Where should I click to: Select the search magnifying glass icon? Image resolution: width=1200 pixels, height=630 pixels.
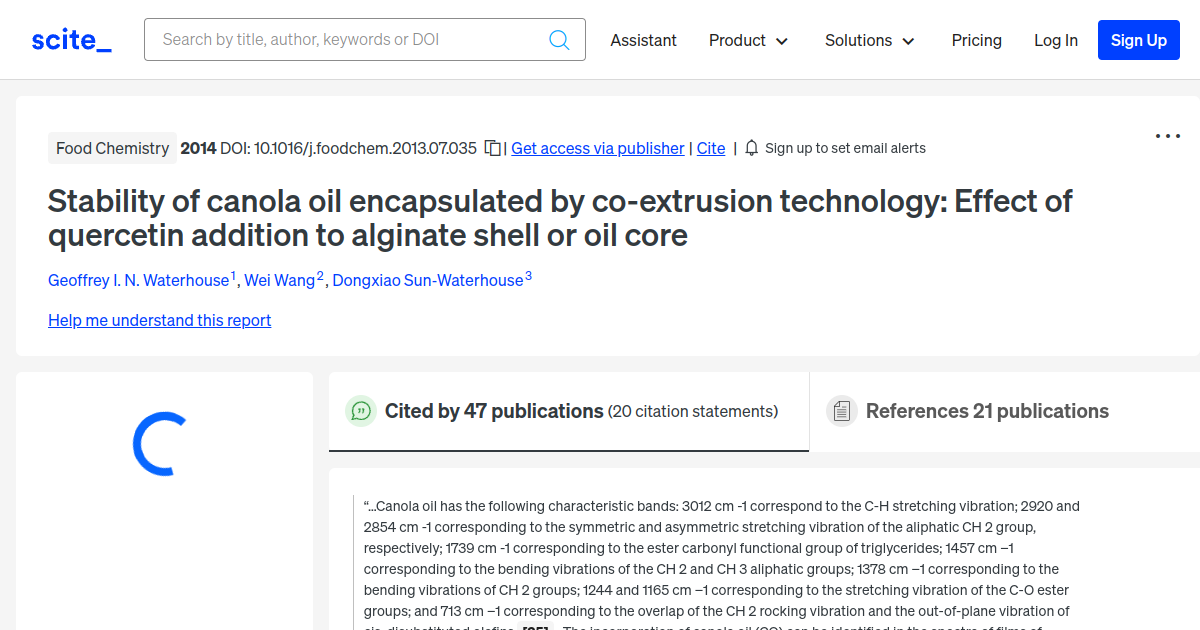click(x=559, y=39)
